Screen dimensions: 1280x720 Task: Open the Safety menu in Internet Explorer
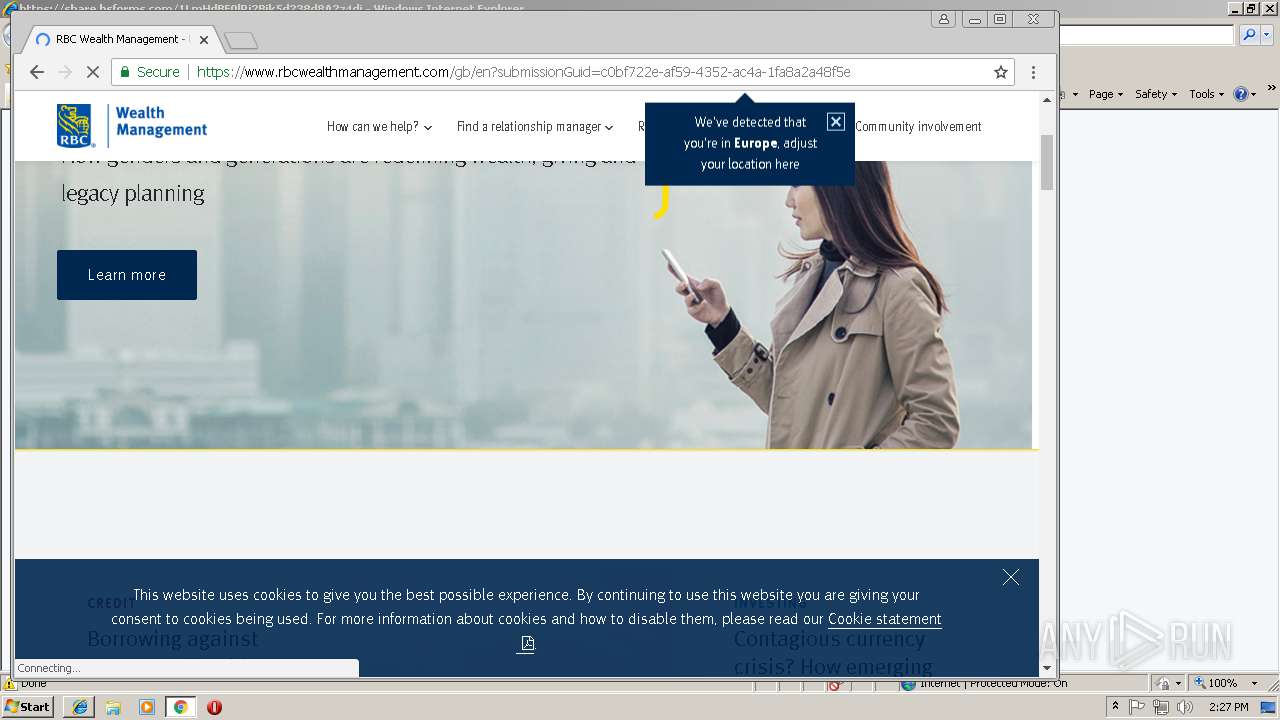tap(1156, 94)
